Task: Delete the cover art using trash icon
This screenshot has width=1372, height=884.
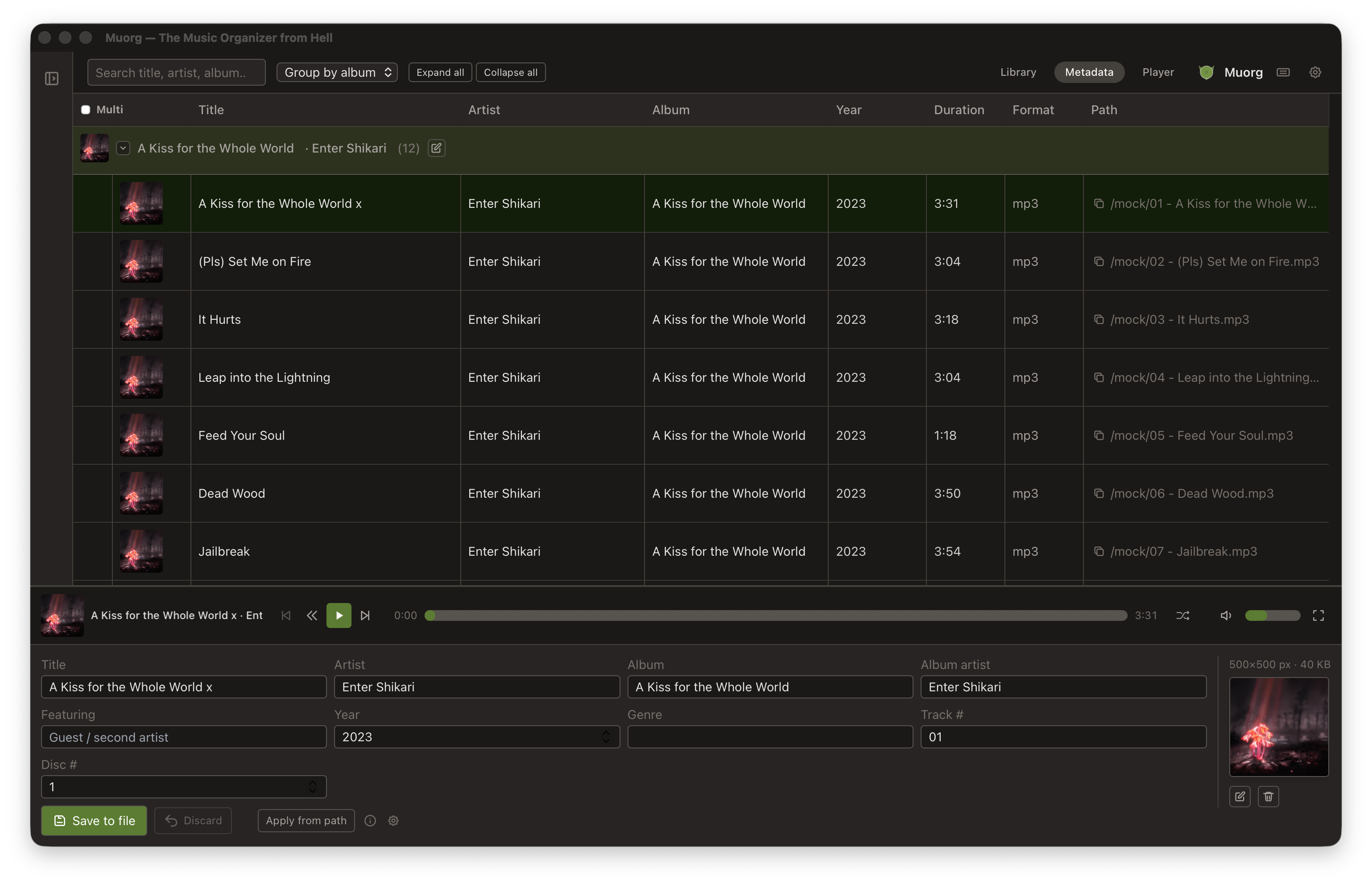Action: pos(1269,797)
